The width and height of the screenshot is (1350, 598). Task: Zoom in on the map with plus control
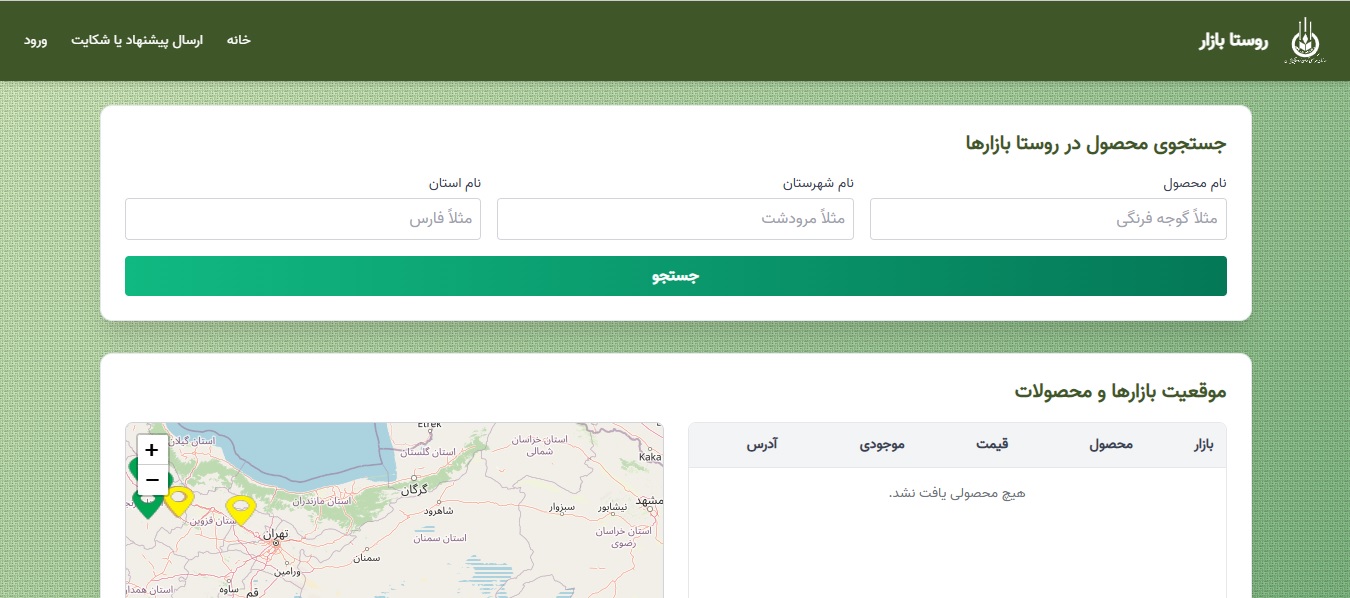[x=152, y=450]
